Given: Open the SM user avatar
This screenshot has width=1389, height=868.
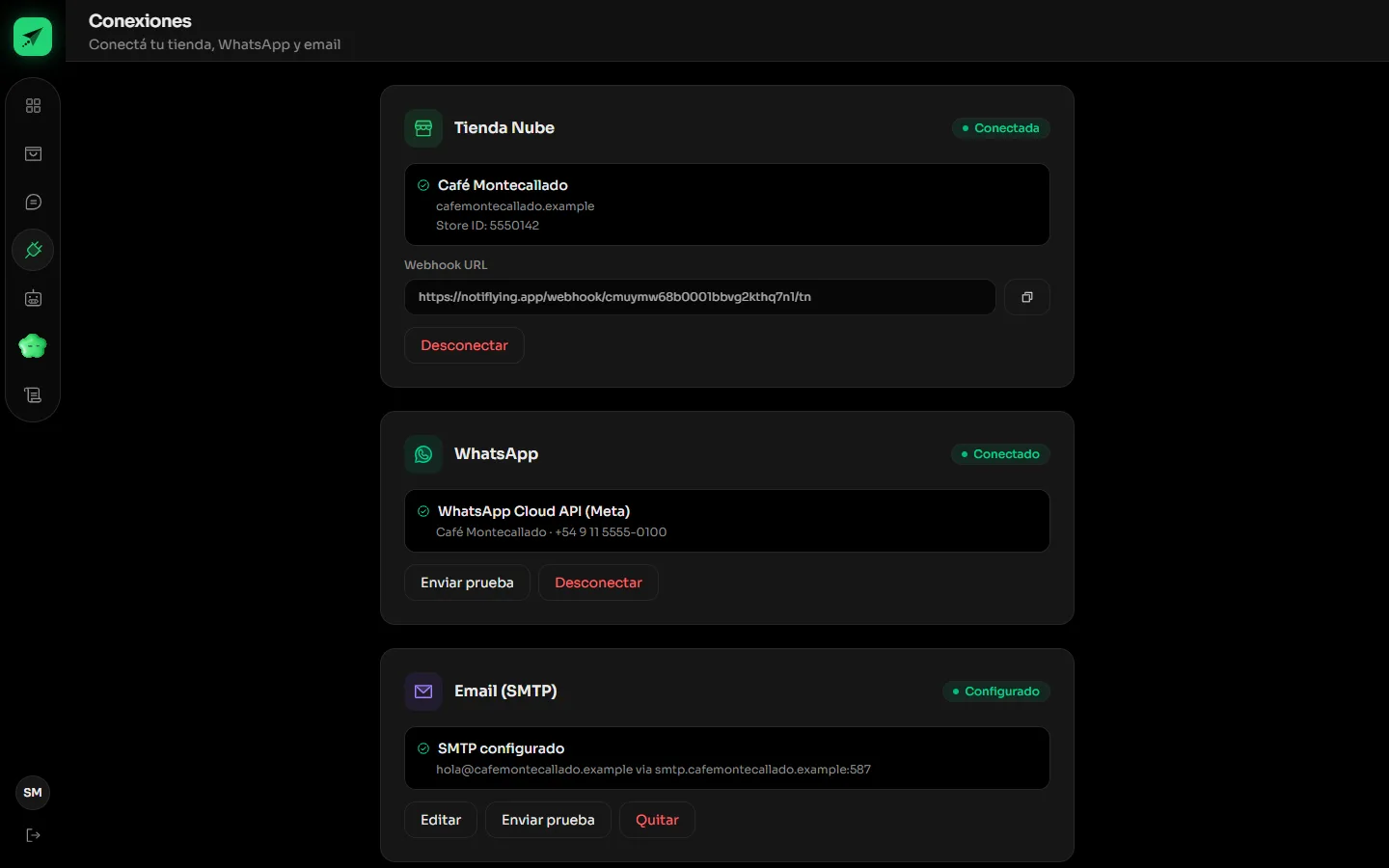Looking at the screenshot, I should click(33, 793).
